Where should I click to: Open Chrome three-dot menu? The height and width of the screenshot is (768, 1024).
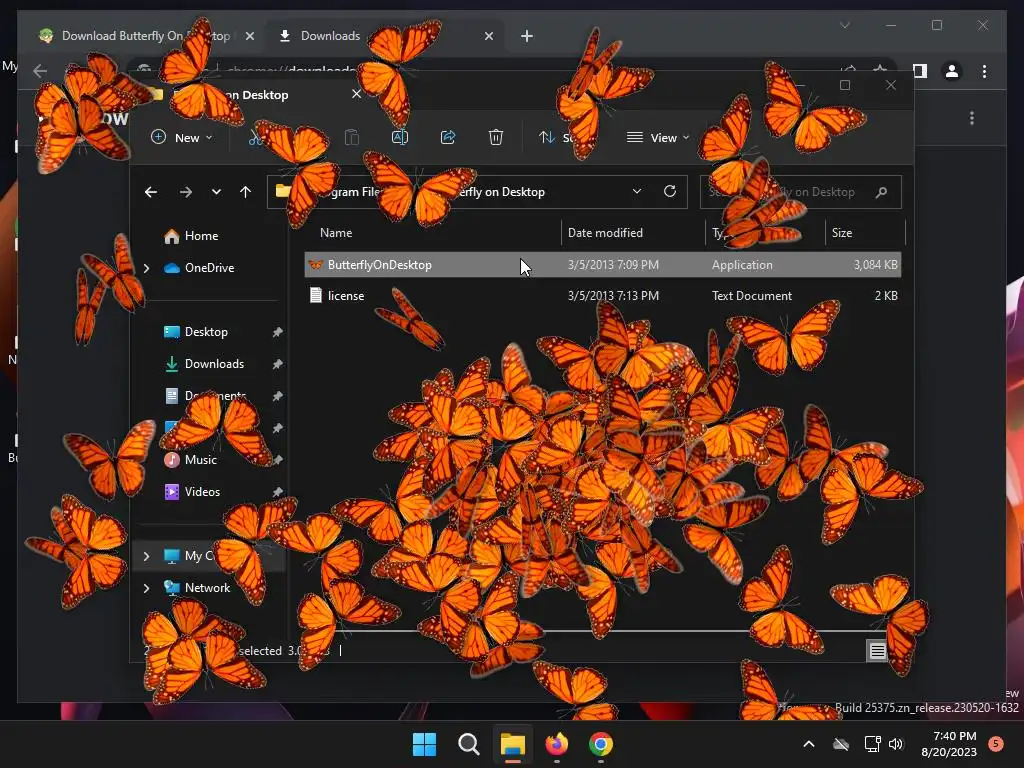[984, 71]
